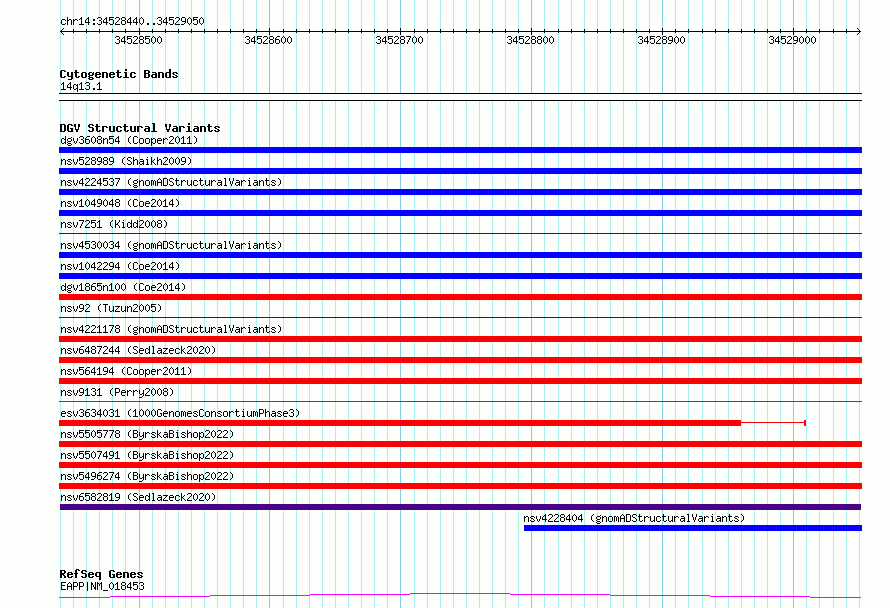Click the thick red bar of esv3634031
The image size is (890, 608).
(400, 423)
